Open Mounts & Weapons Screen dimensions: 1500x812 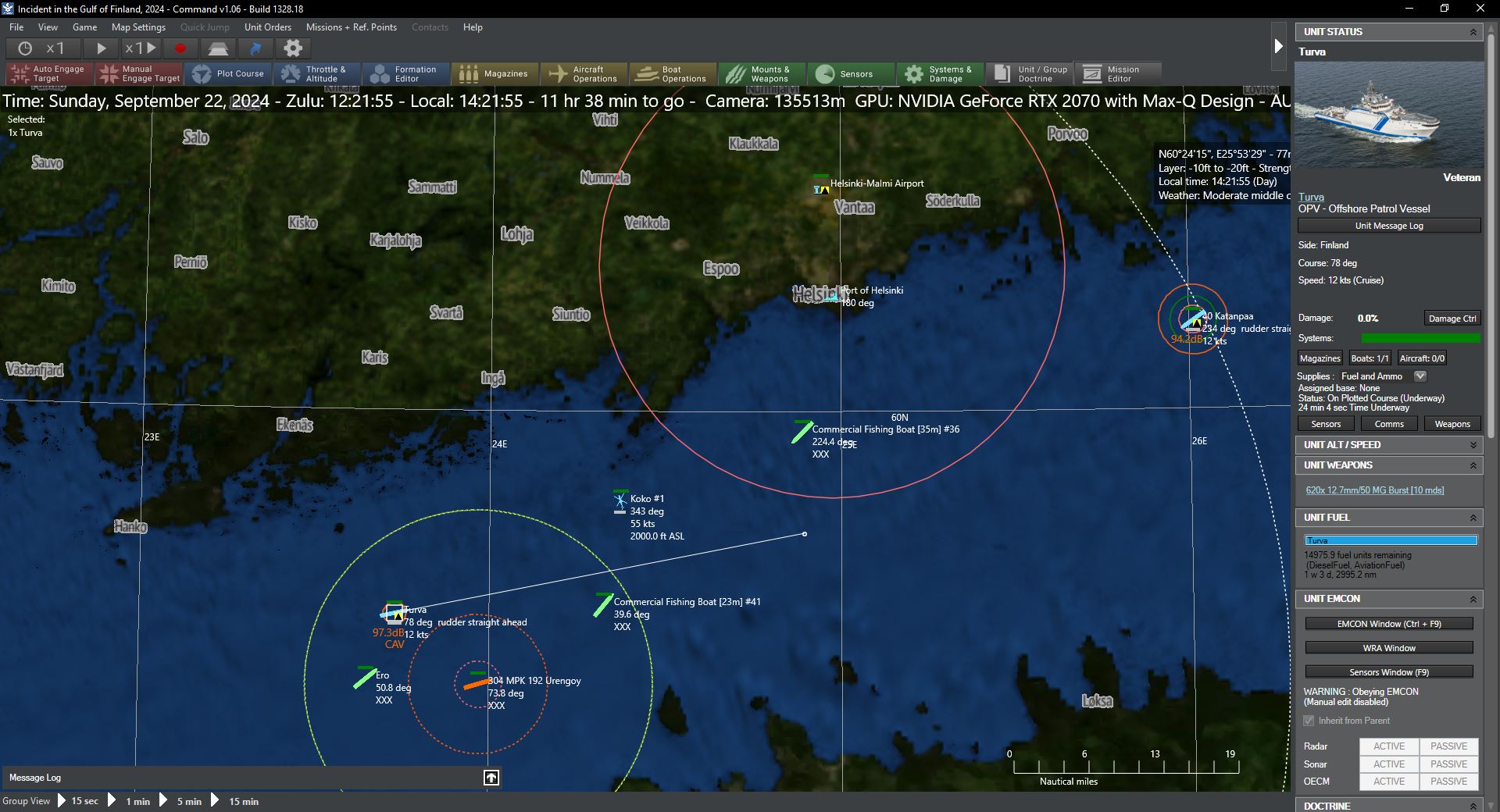coord(762,74)
